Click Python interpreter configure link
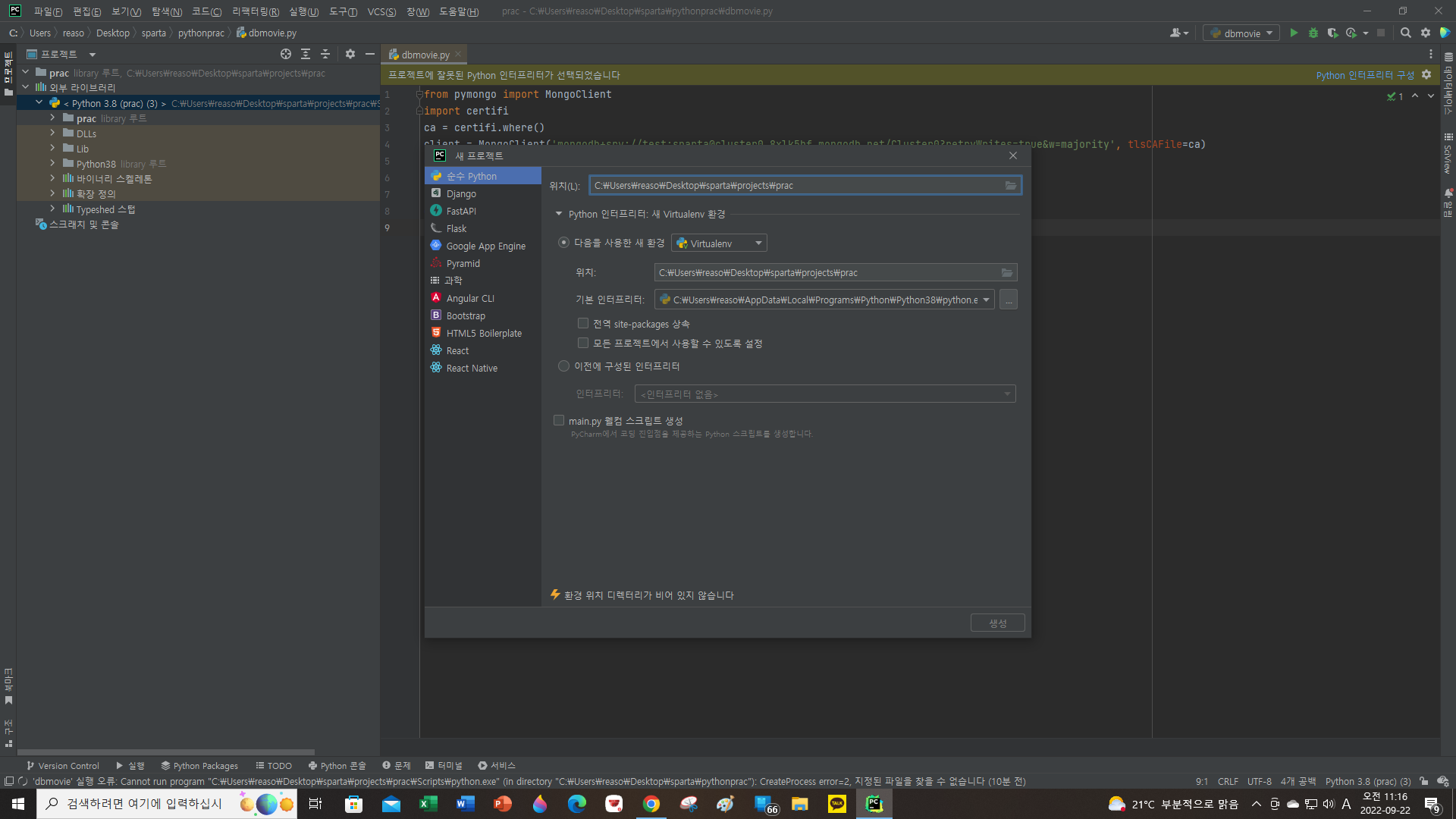This screenshot has height=819, width=1456. [1365, 75]
